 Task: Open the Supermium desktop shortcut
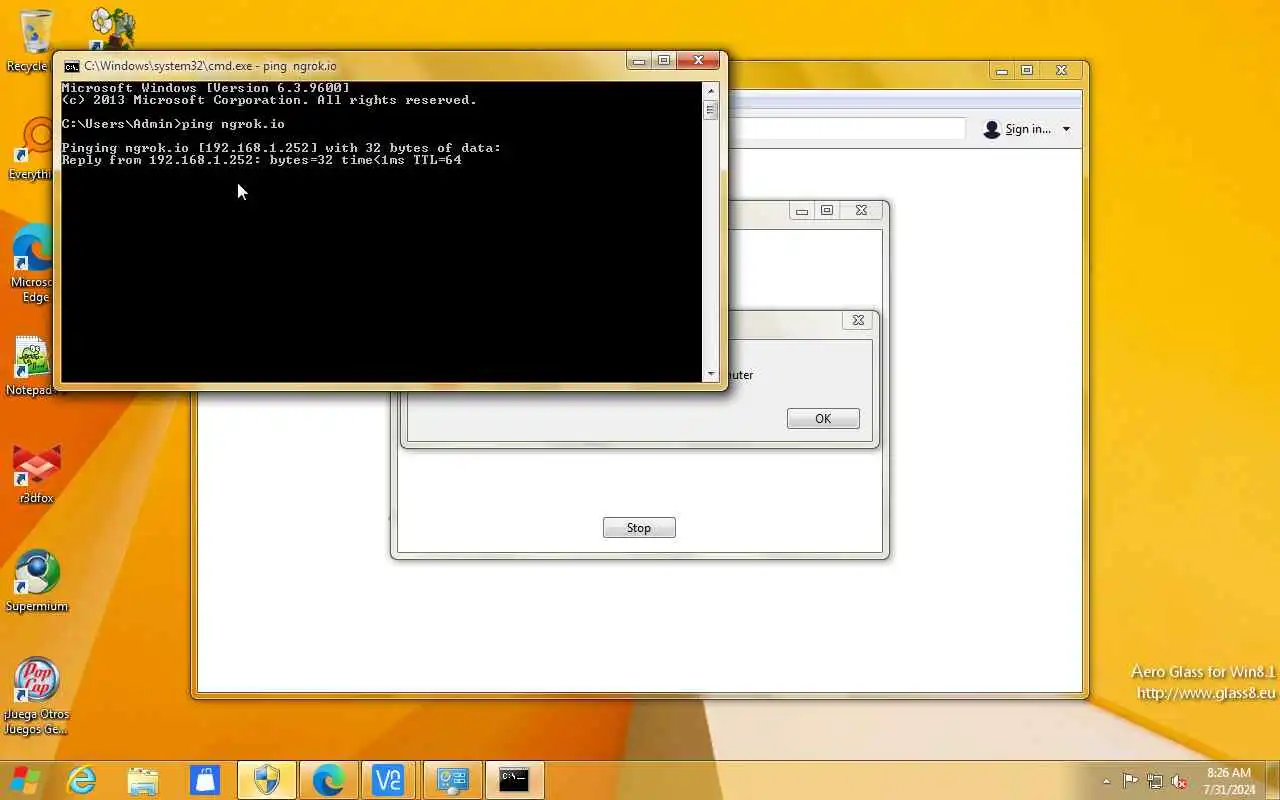36,582
